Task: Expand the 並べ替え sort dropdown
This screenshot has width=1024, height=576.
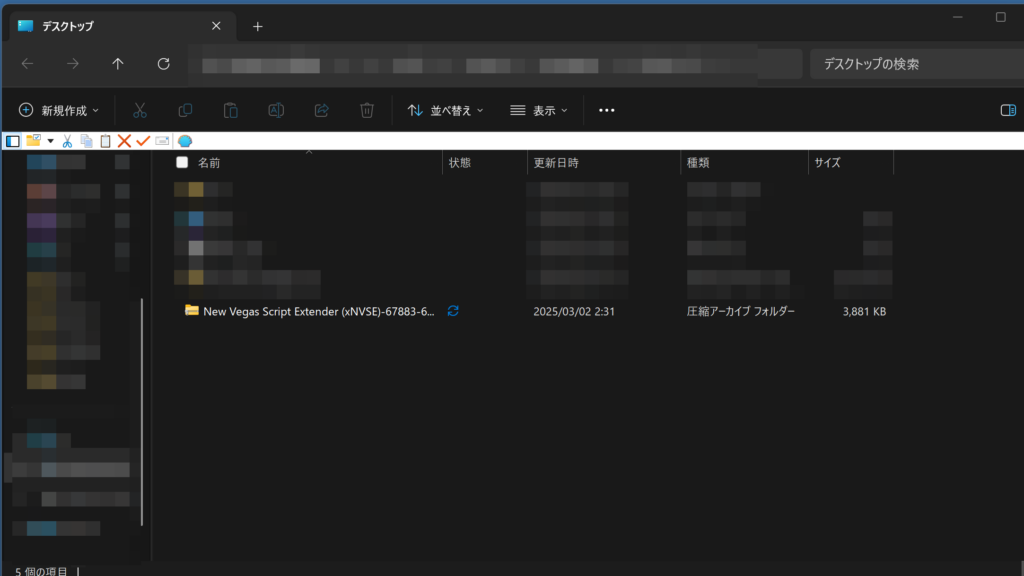Action: [x=446, y=110]
